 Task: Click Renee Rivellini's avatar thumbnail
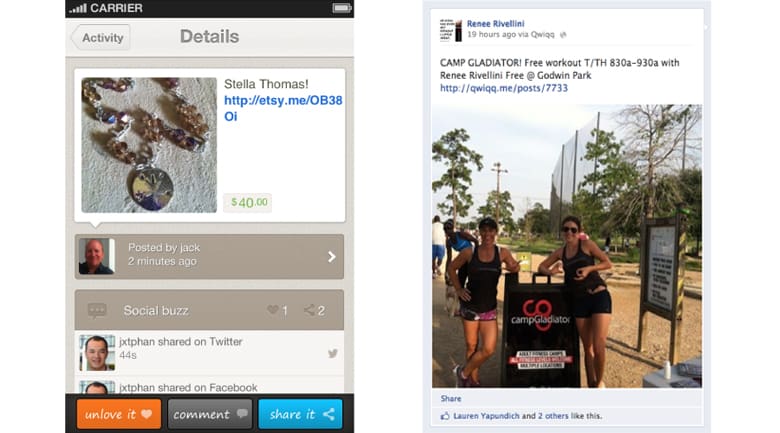(451, 30)
